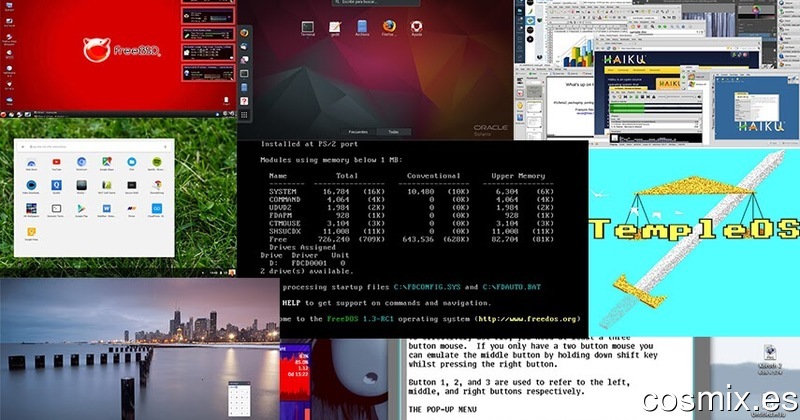This screenshot has width=800, height=420.
Task: Launch Spotify from the Chrome OS launcher
Action: [x=157, y=164]
